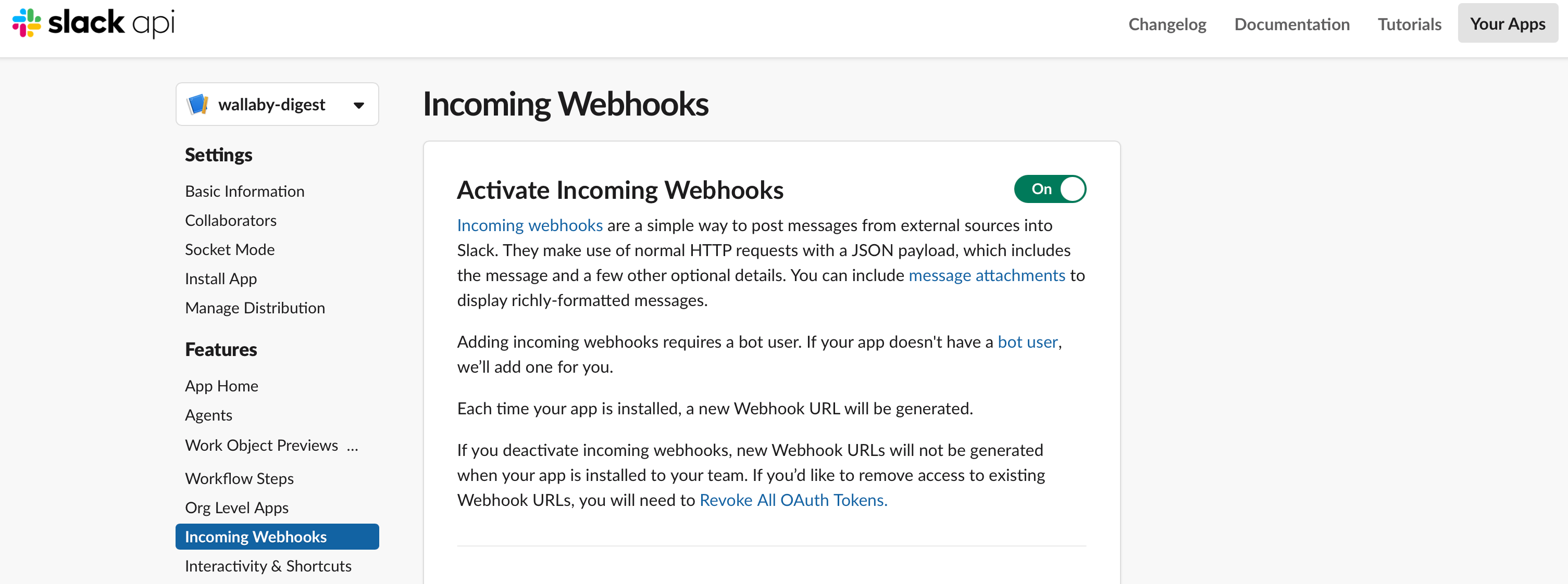Click the bot user link

pyautogui.click(x=1027, y=342)
